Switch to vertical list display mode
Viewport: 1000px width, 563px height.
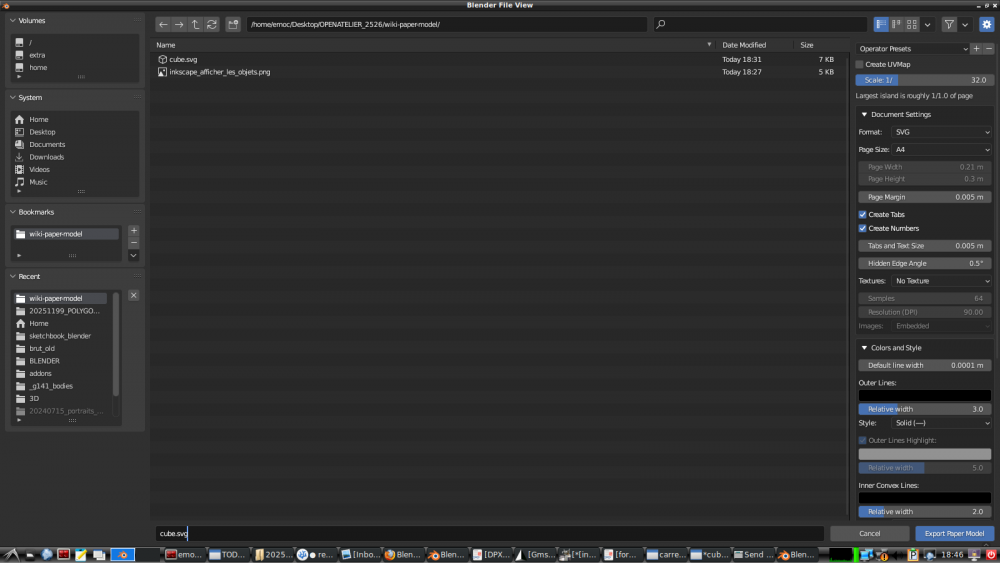coord(881,24)
